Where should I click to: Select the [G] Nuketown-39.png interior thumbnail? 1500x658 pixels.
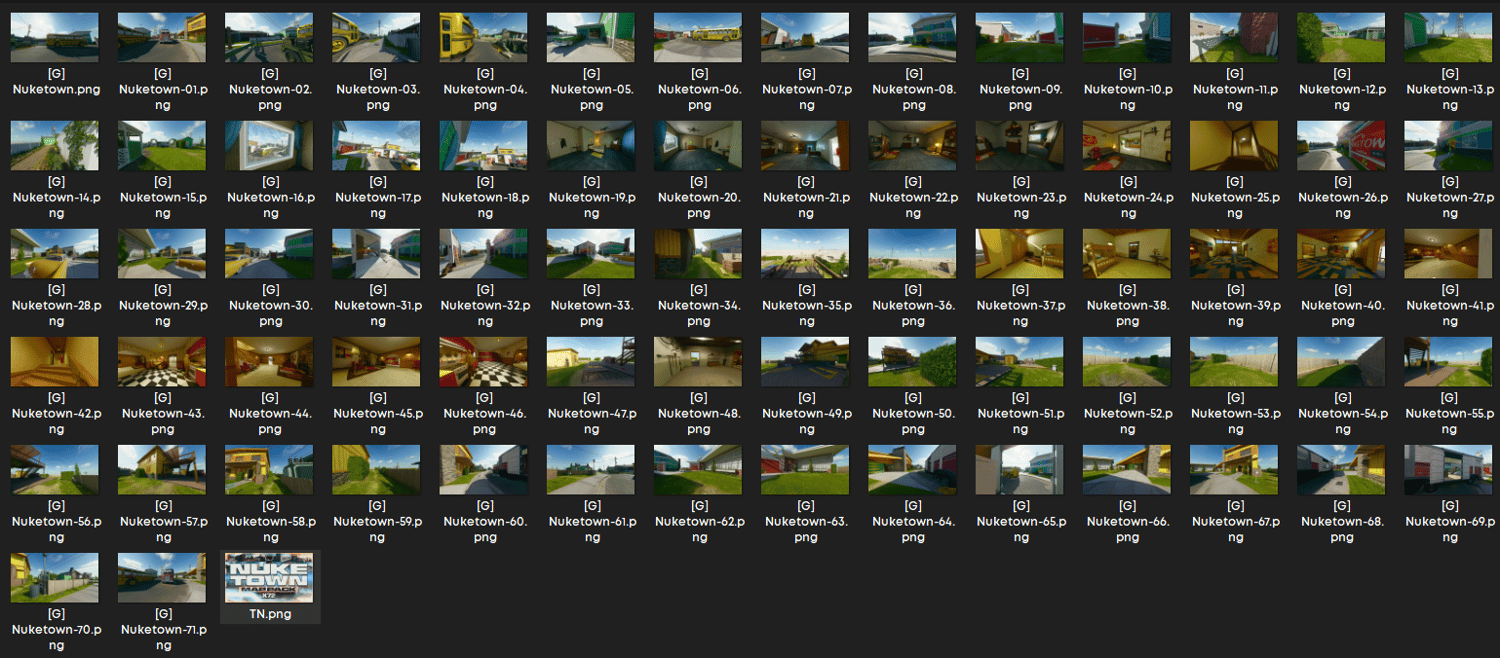[x=1234, y=254]
